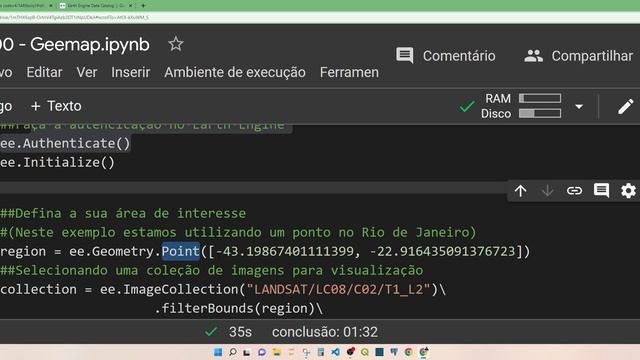This screenshot has height=360, width=640.
Task: Click the ##Defina a sua área de interesse comment
Action: point(123,213)
